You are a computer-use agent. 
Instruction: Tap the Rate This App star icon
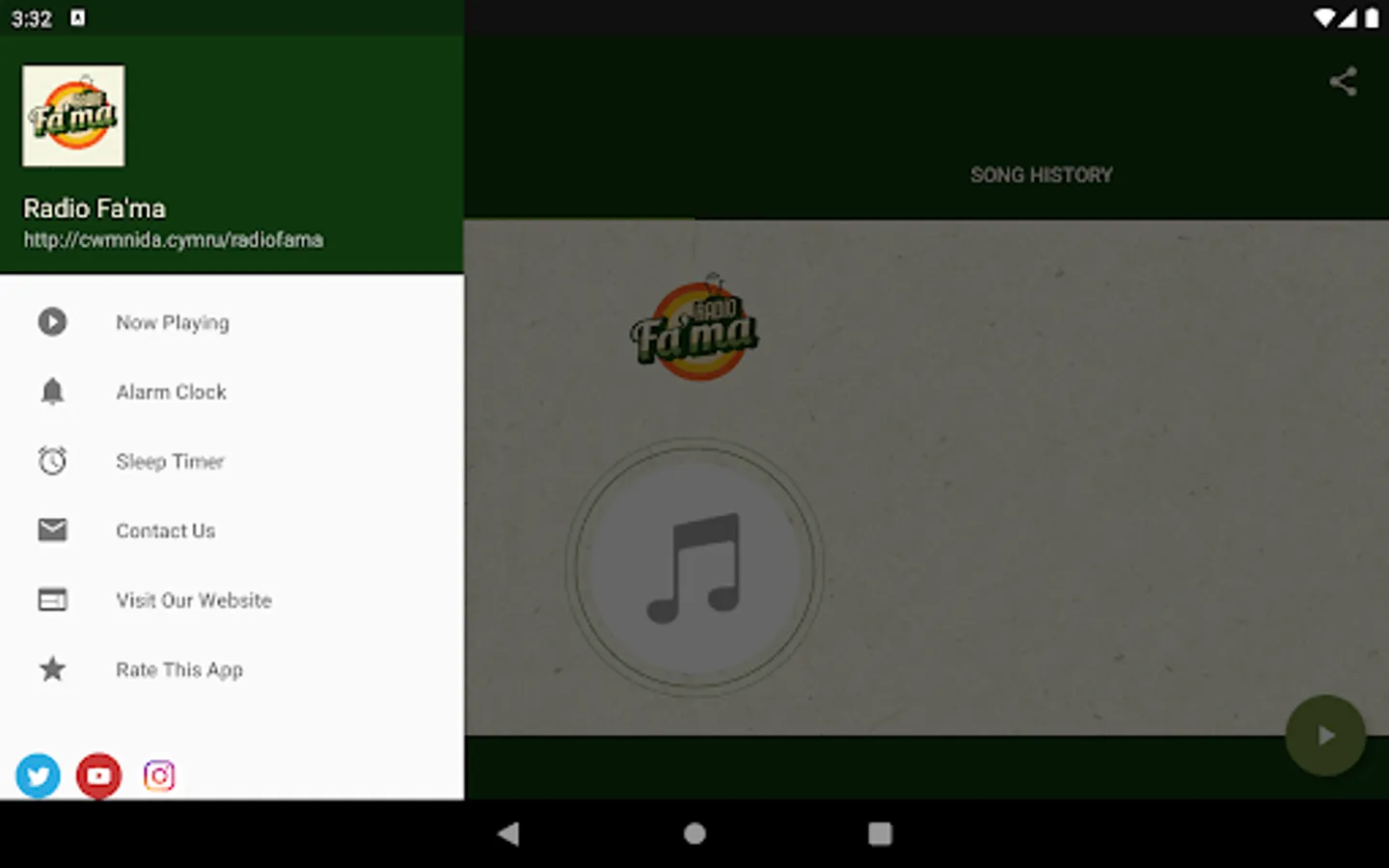pyautogui.click(x=52, y=668)
